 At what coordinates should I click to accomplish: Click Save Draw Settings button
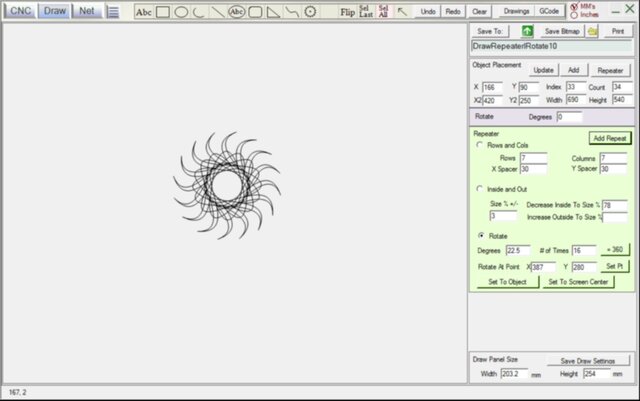(x=588, y=361)
